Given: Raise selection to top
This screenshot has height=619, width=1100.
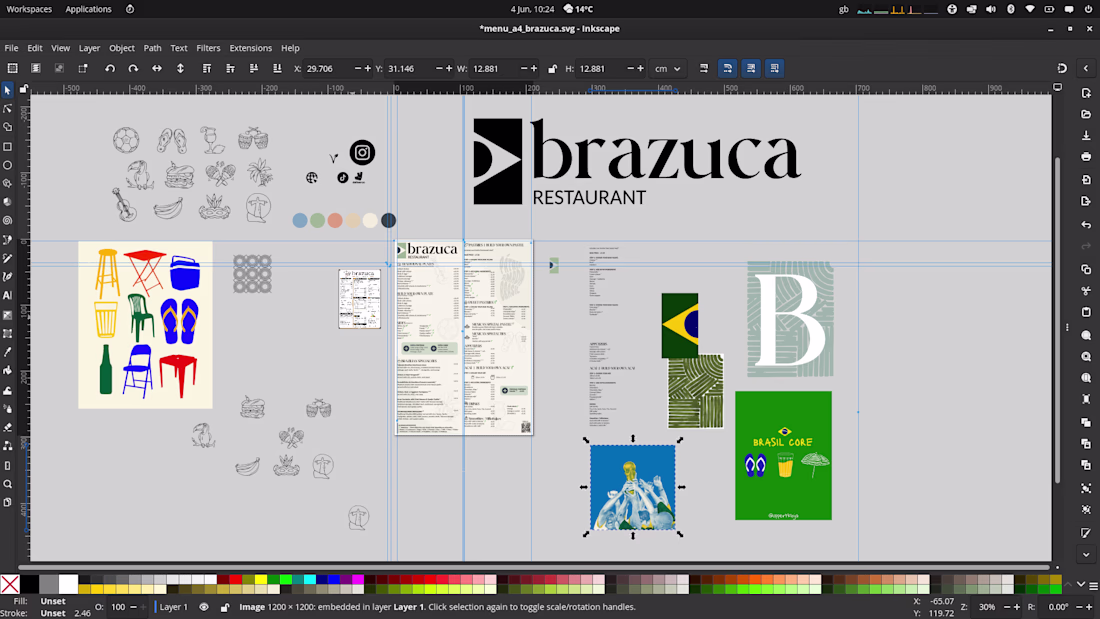Looking at the screenshot, I should pyautogui.click(x=207, y=68).
